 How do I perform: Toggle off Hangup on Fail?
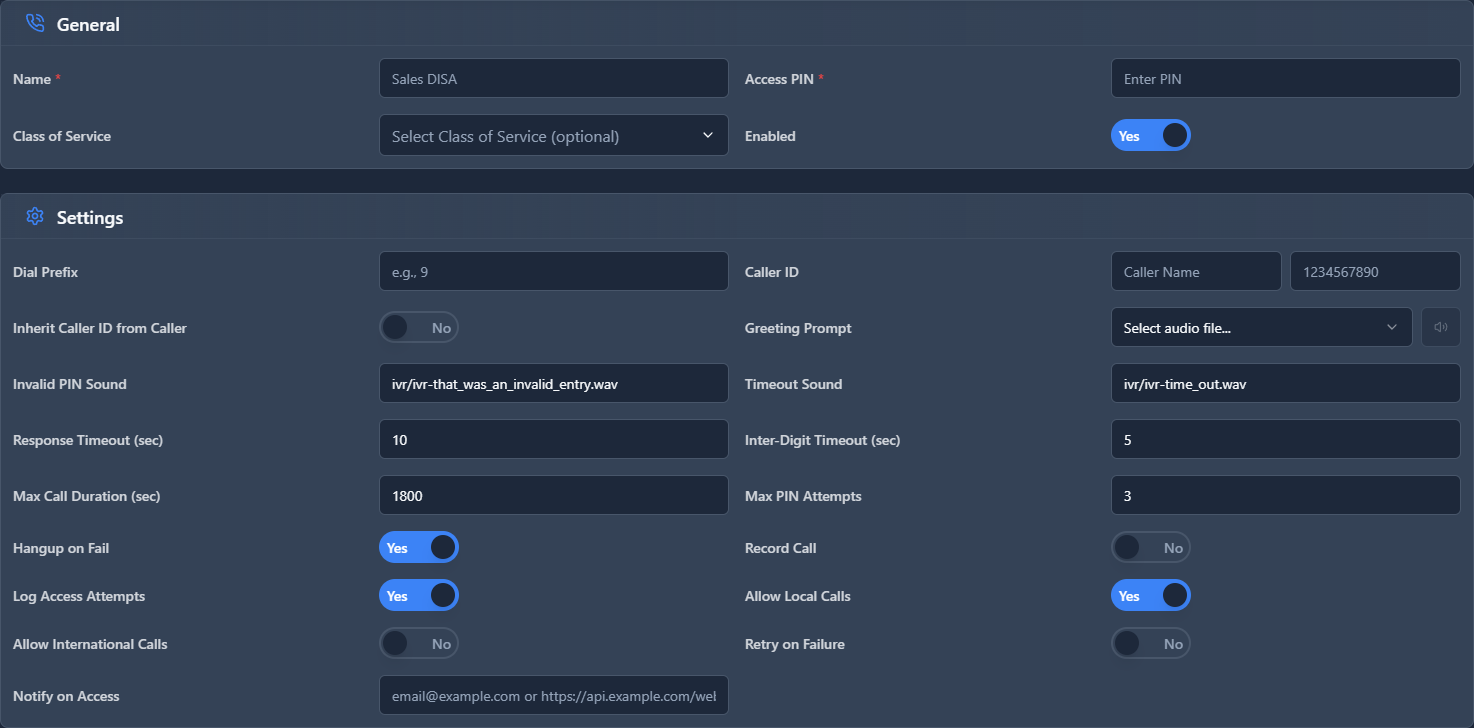(x=418, y=548)
